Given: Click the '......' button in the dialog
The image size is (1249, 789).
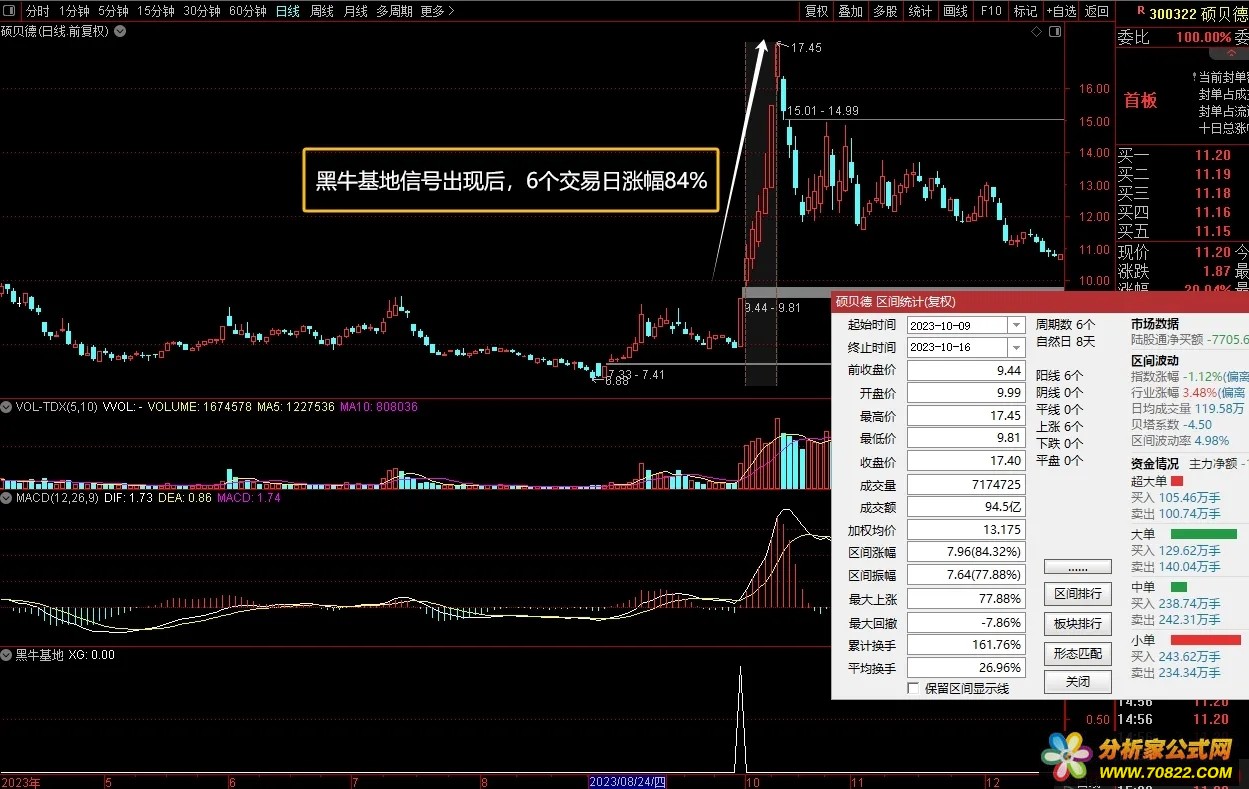Looking at the screenshot, I should (x=1077, y=567).
